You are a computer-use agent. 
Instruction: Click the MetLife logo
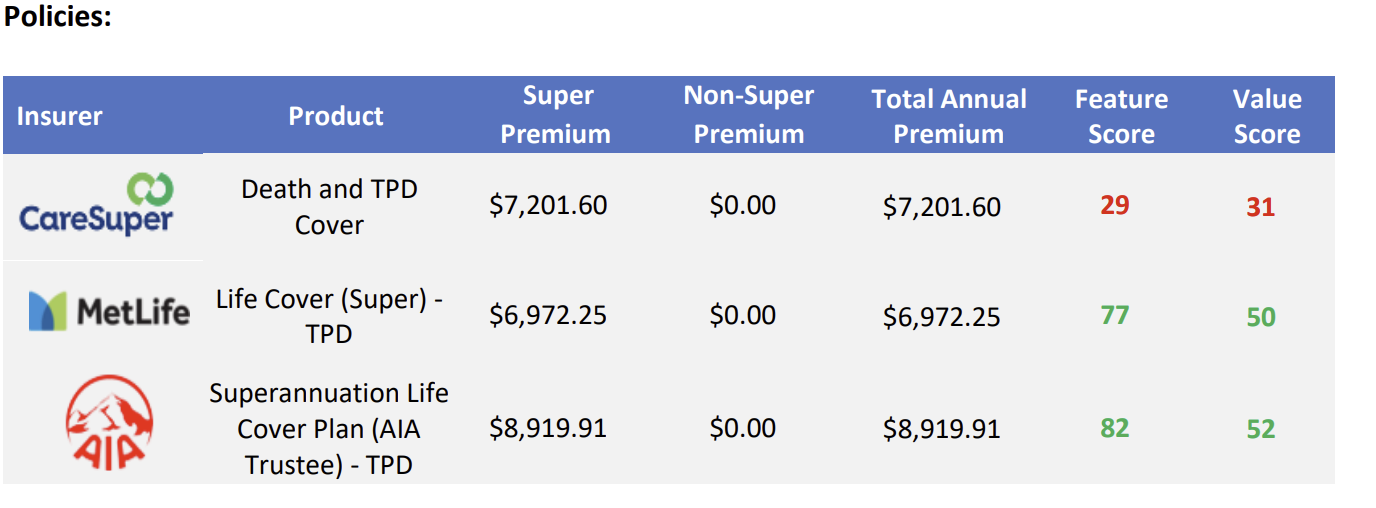click(x=109, y=312)
